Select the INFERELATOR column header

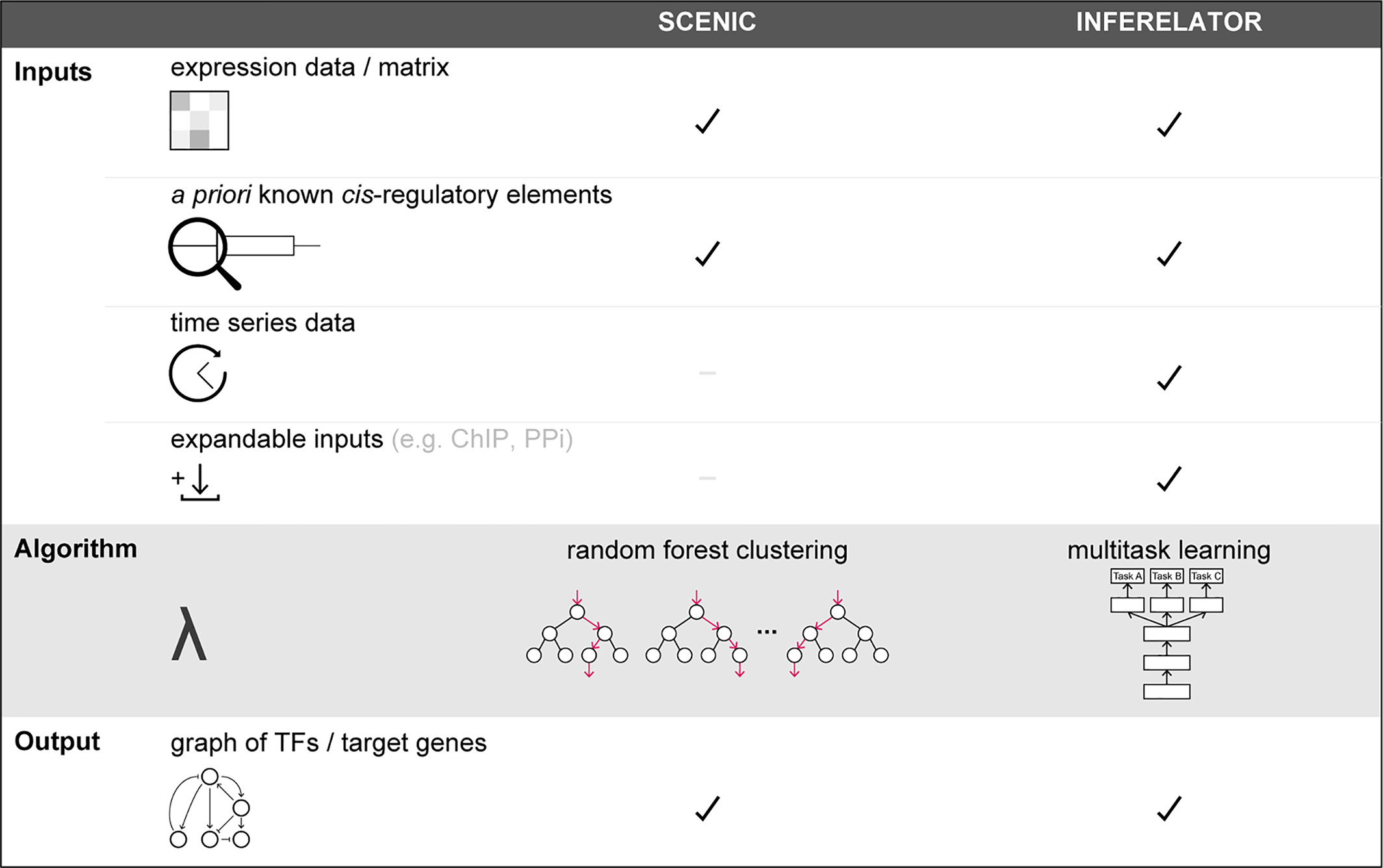tap(1169, 22)
